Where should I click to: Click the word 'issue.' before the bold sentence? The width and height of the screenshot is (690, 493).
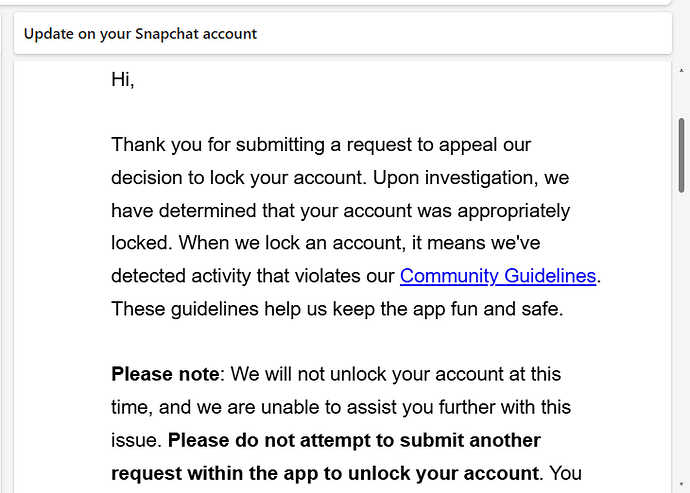tap(137, 440)
